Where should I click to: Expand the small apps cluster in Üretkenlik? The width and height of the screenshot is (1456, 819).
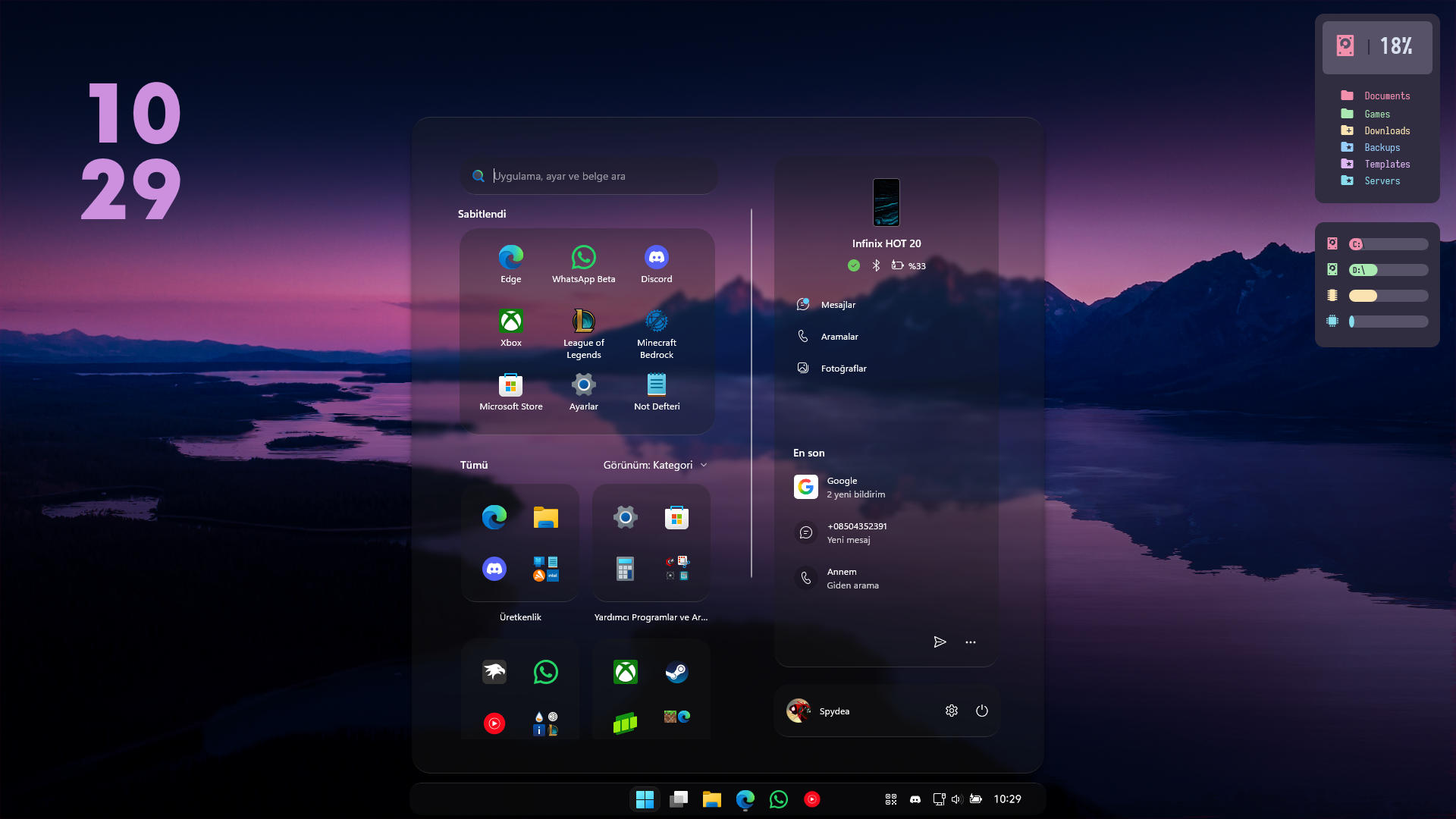coord(545,569)
